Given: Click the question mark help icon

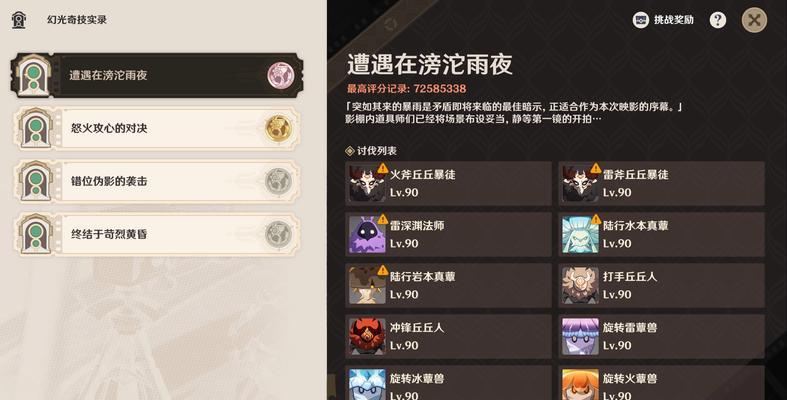Looking at the screenshot, I should coord(718,20).
